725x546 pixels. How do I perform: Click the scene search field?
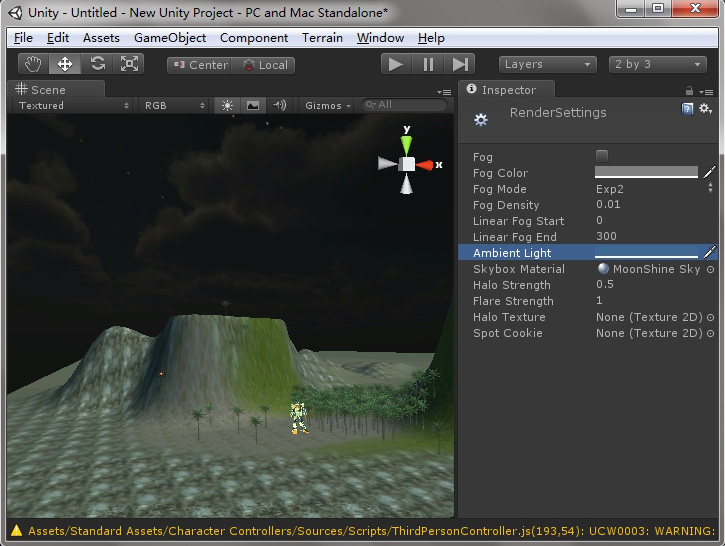405,105
